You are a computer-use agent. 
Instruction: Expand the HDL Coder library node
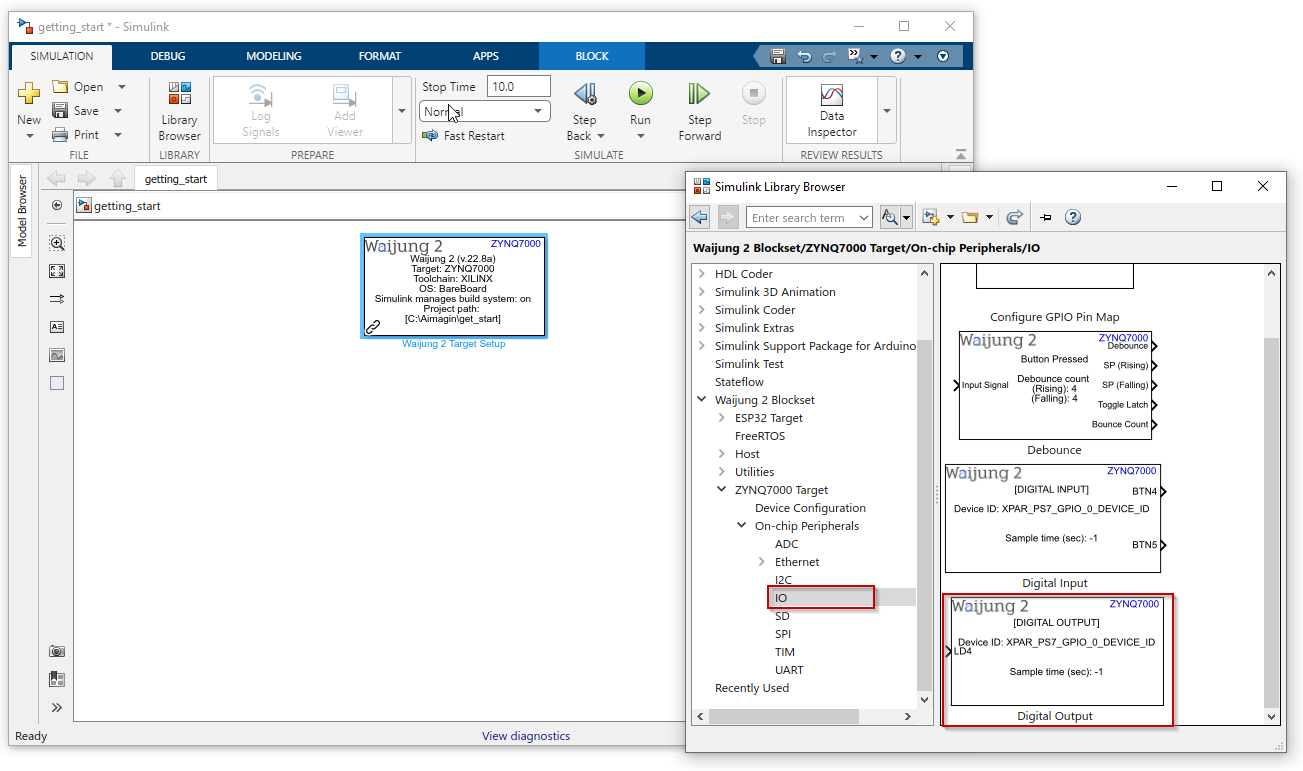point(702,274)
